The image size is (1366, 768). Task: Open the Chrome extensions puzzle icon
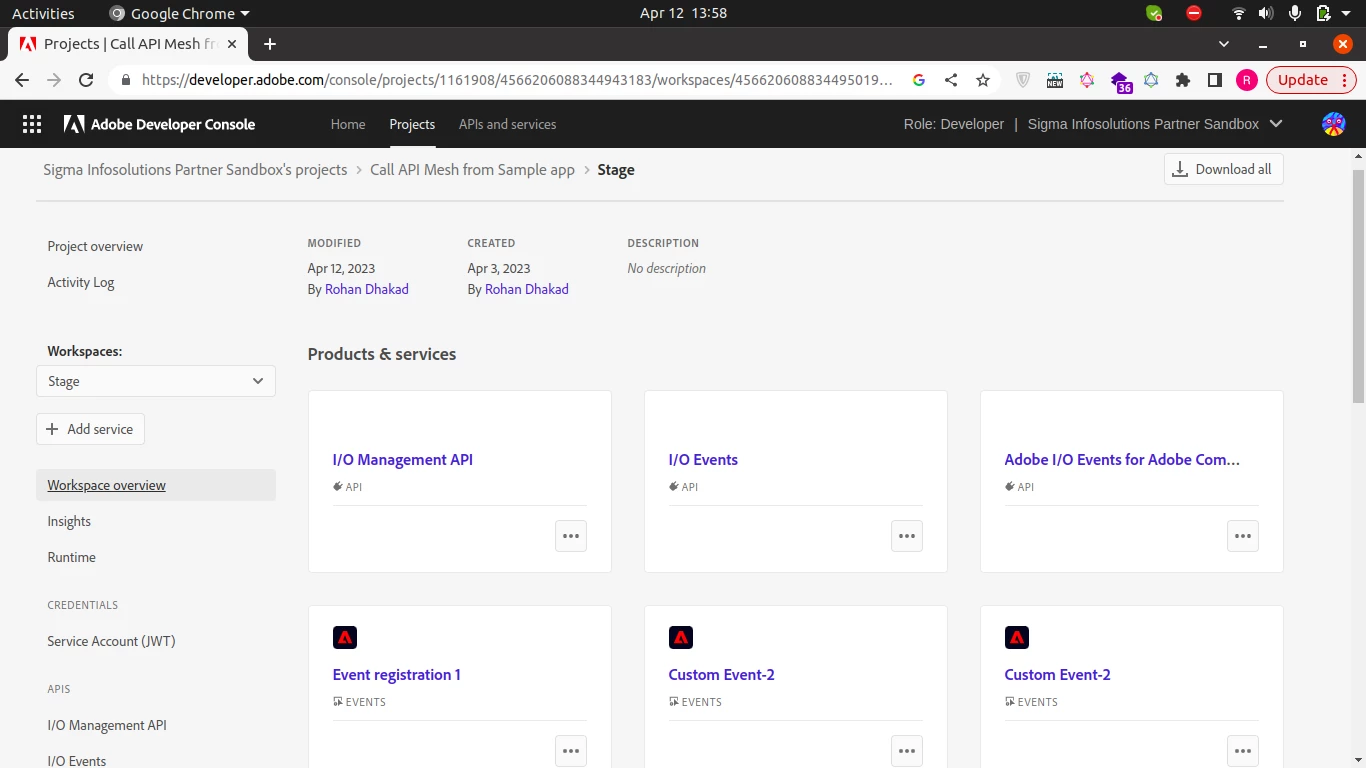(1183, 80)
